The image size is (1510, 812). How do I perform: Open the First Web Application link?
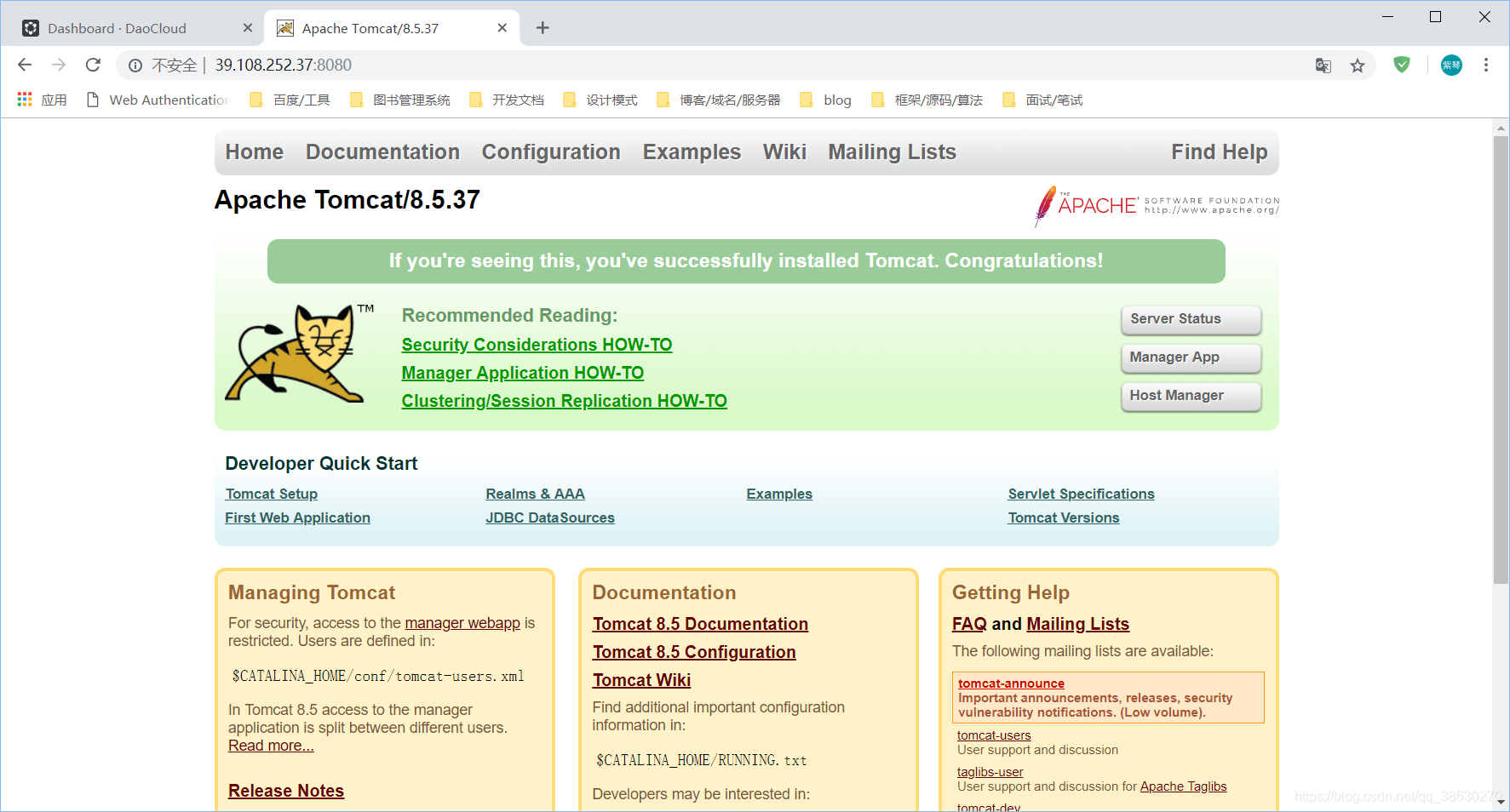tap(298, 518)
